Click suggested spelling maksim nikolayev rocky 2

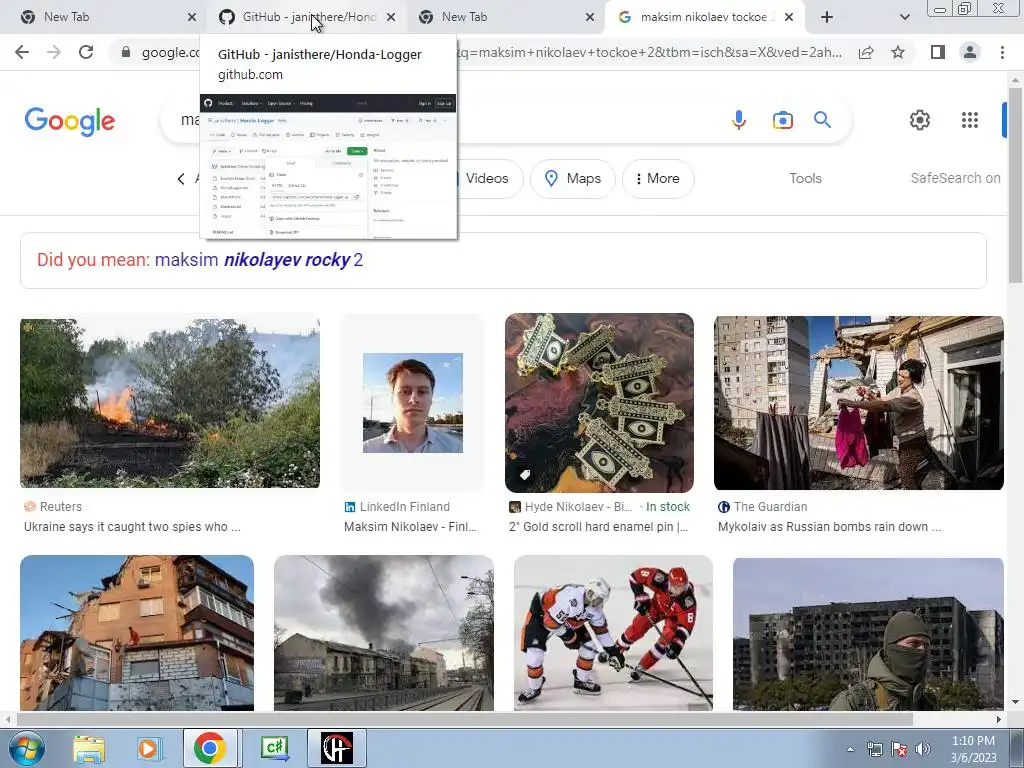click(x=259, y=260)
